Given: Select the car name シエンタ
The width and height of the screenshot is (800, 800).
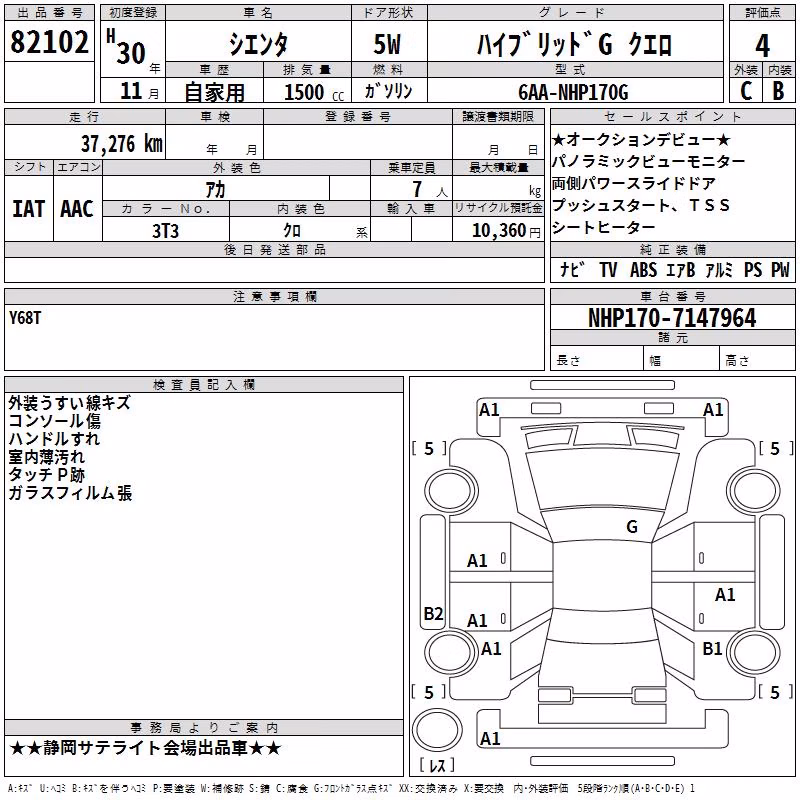Looking at the screenshot, I should pos(258,45).
